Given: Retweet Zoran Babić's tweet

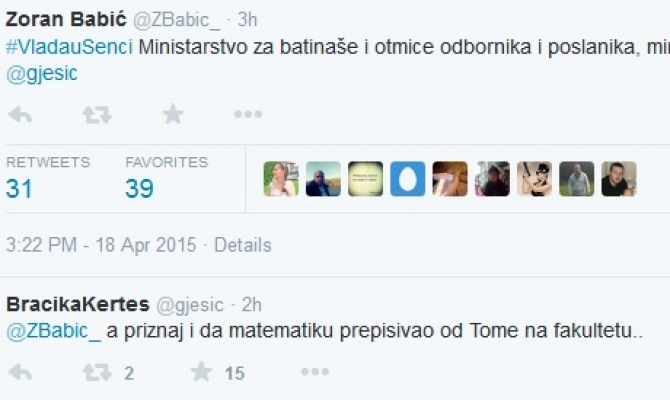Looking at the screenshot, I should pos(97,115).
